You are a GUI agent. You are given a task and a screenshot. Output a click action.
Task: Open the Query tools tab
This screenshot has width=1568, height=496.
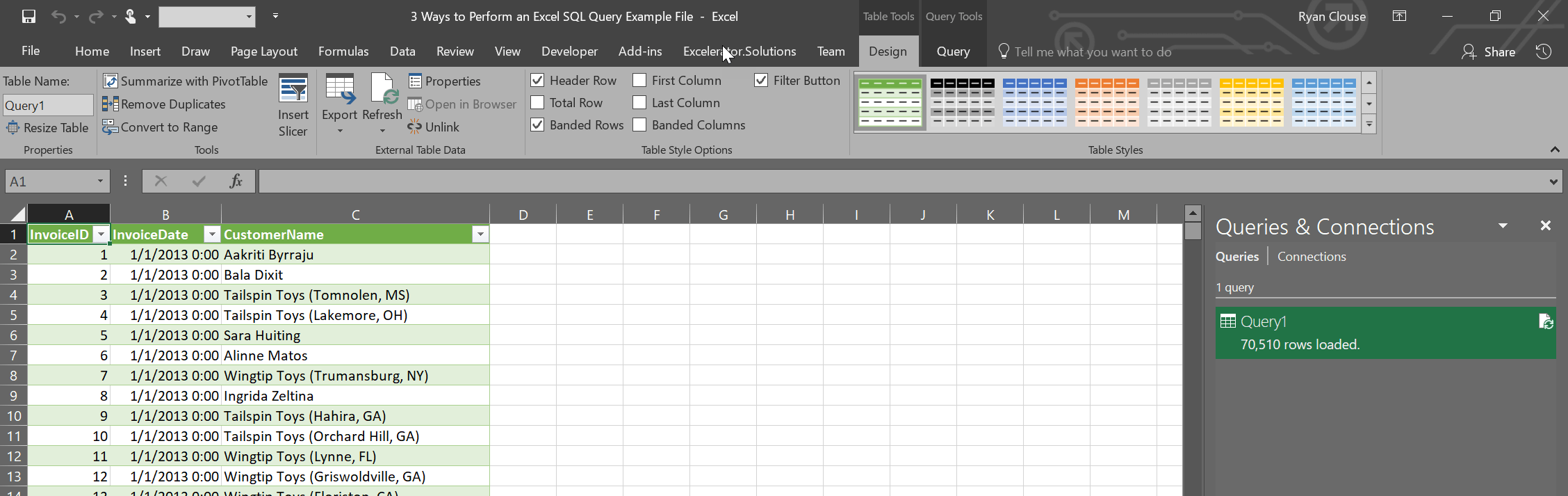(953, 51)
